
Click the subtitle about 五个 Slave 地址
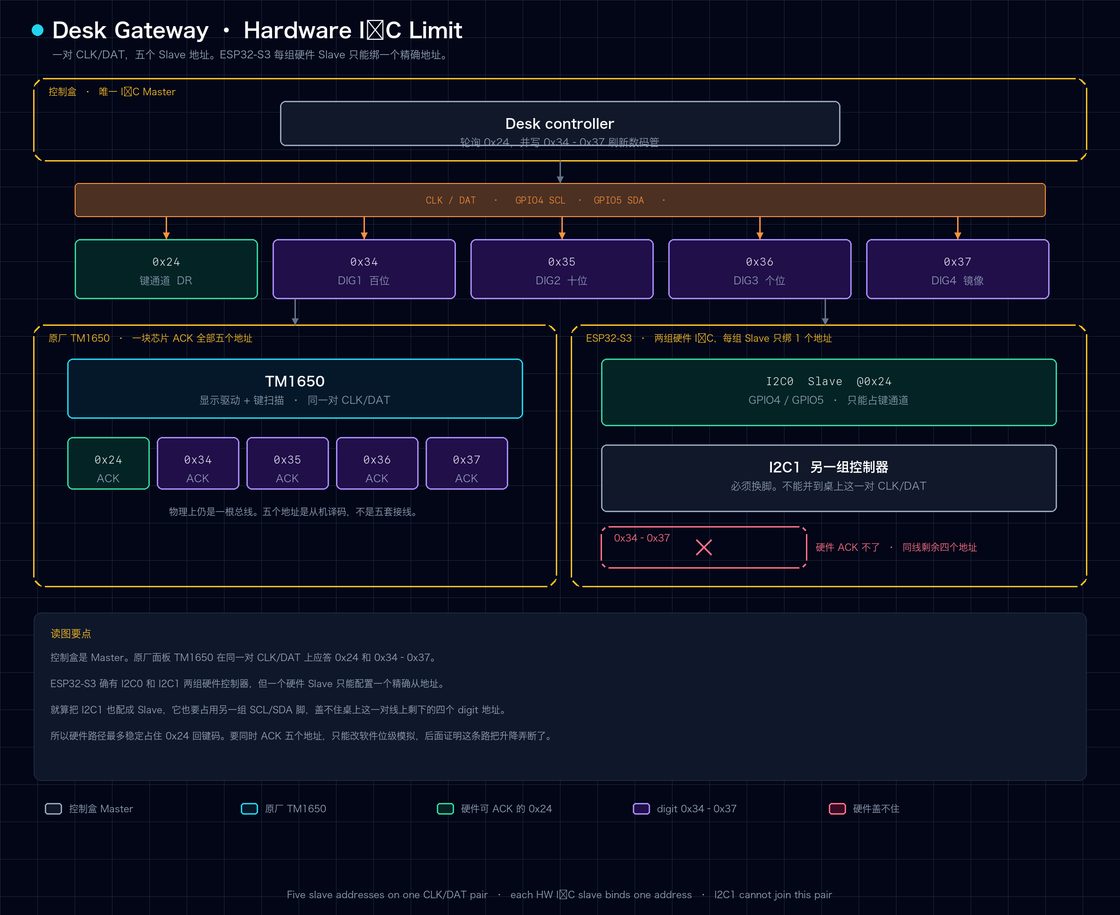251,55
